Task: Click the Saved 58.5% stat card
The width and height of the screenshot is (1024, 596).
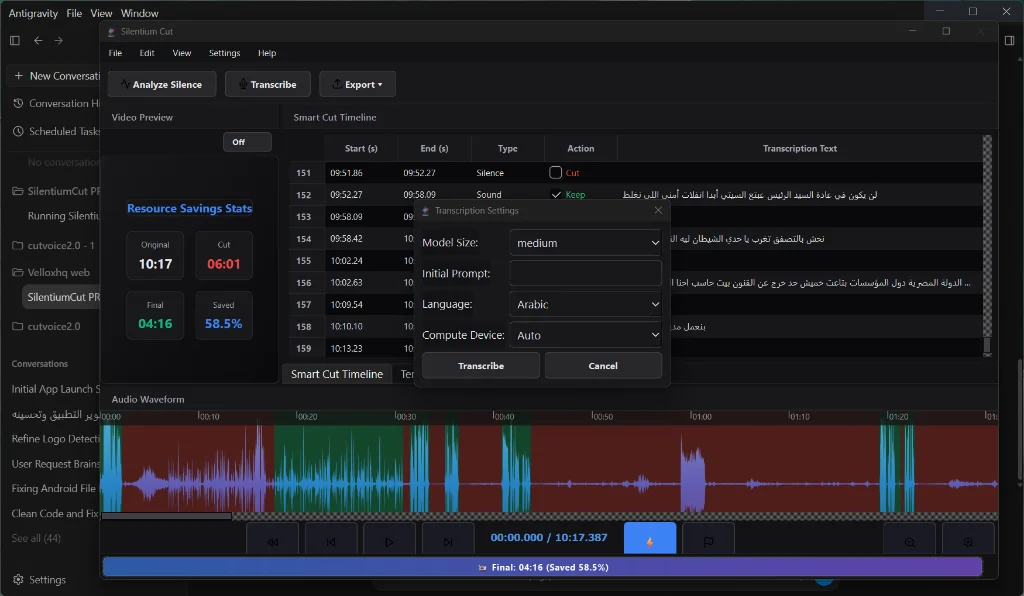Action: [223, 315]
